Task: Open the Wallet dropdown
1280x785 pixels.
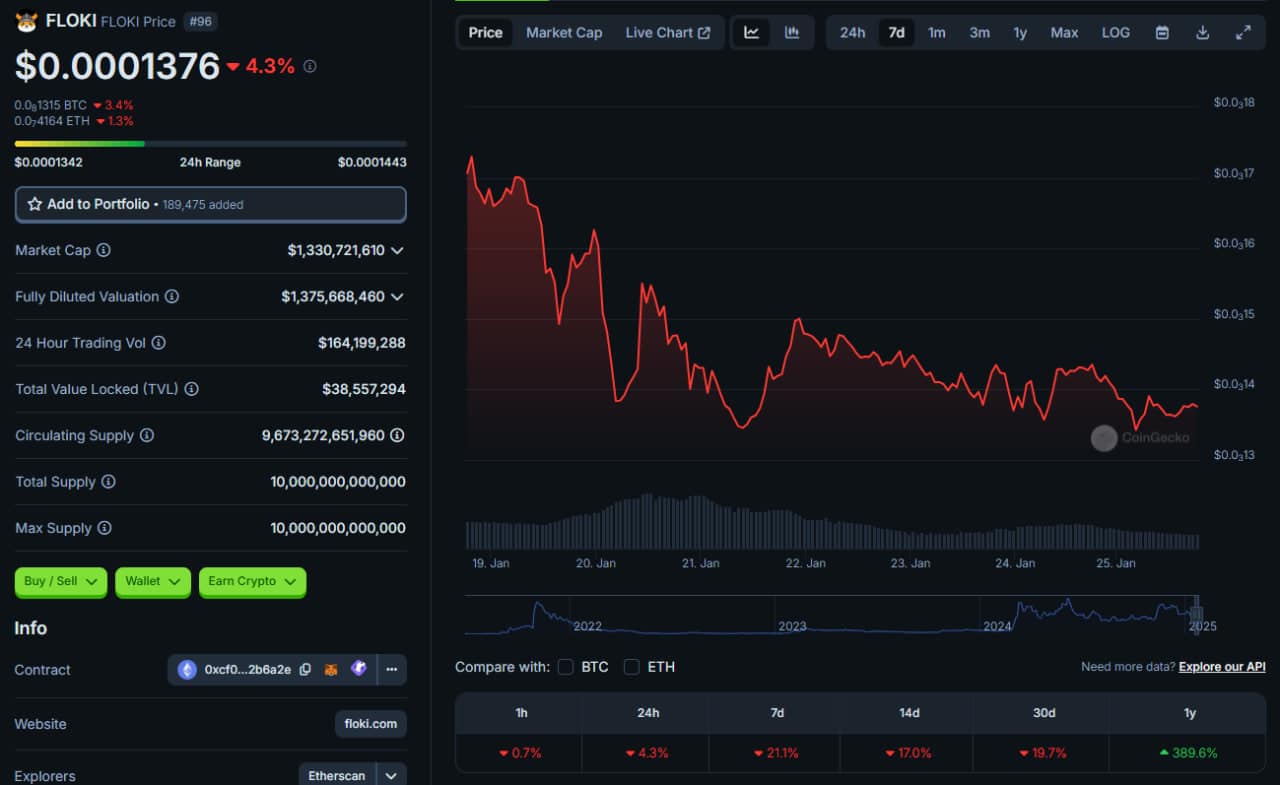Action: point(153,582)
